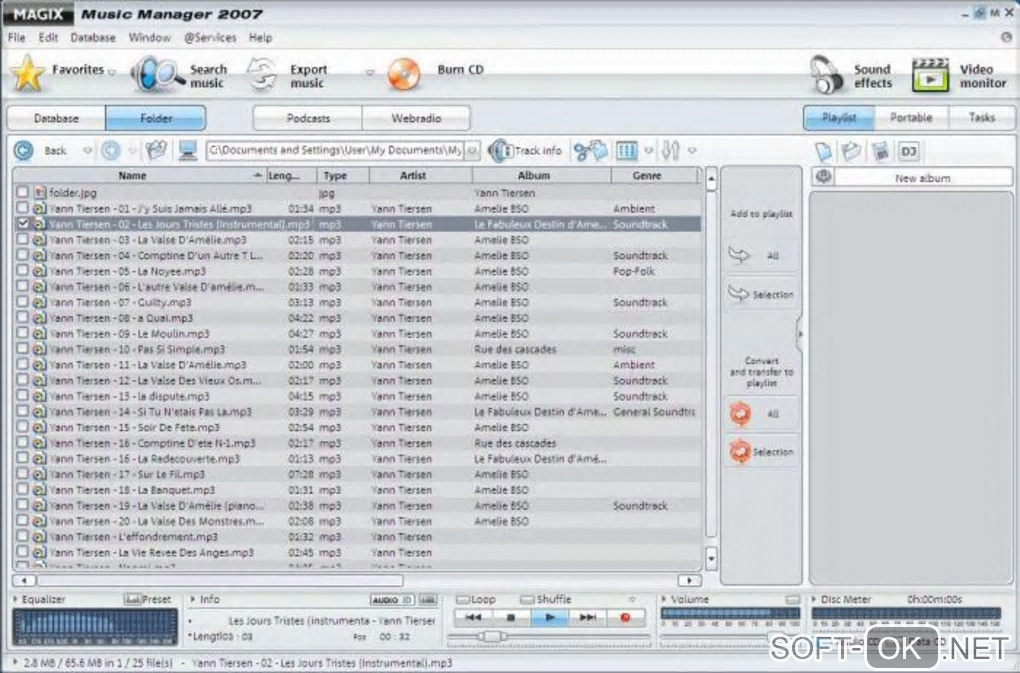Open the column view dropdown arrow
The height and width of the screenshot is (673, 1020).
(x=649, y=151)
